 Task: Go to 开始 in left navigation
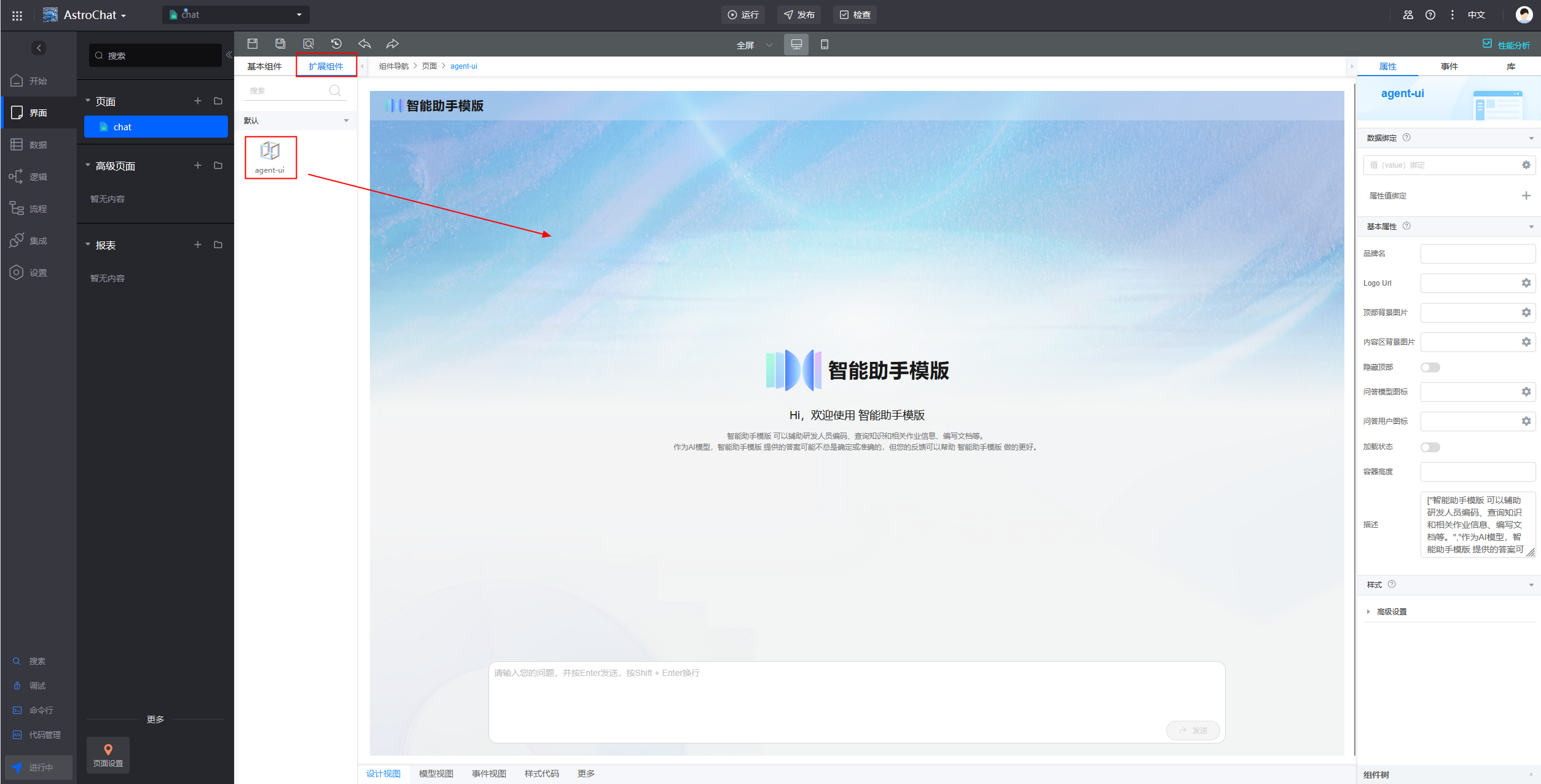pyautogui.click(x=38, y=80)
